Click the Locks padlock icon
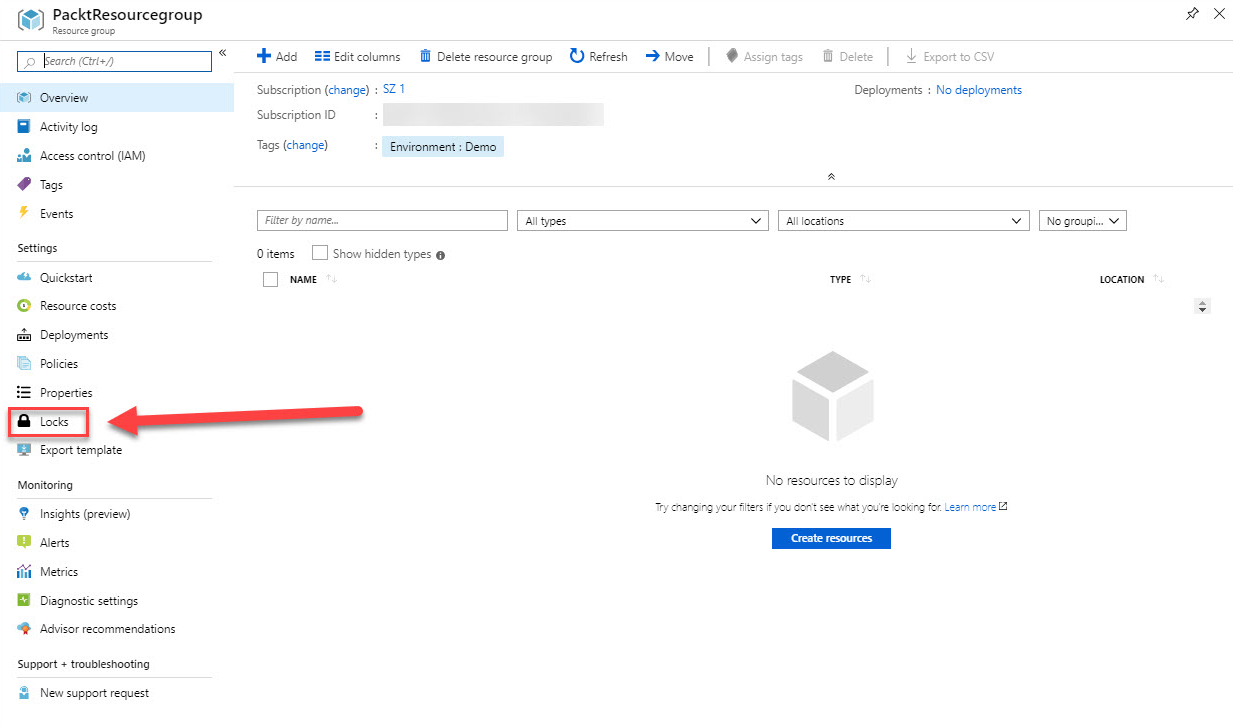This screenshot has height=725, width=1233. pos(25,422)
